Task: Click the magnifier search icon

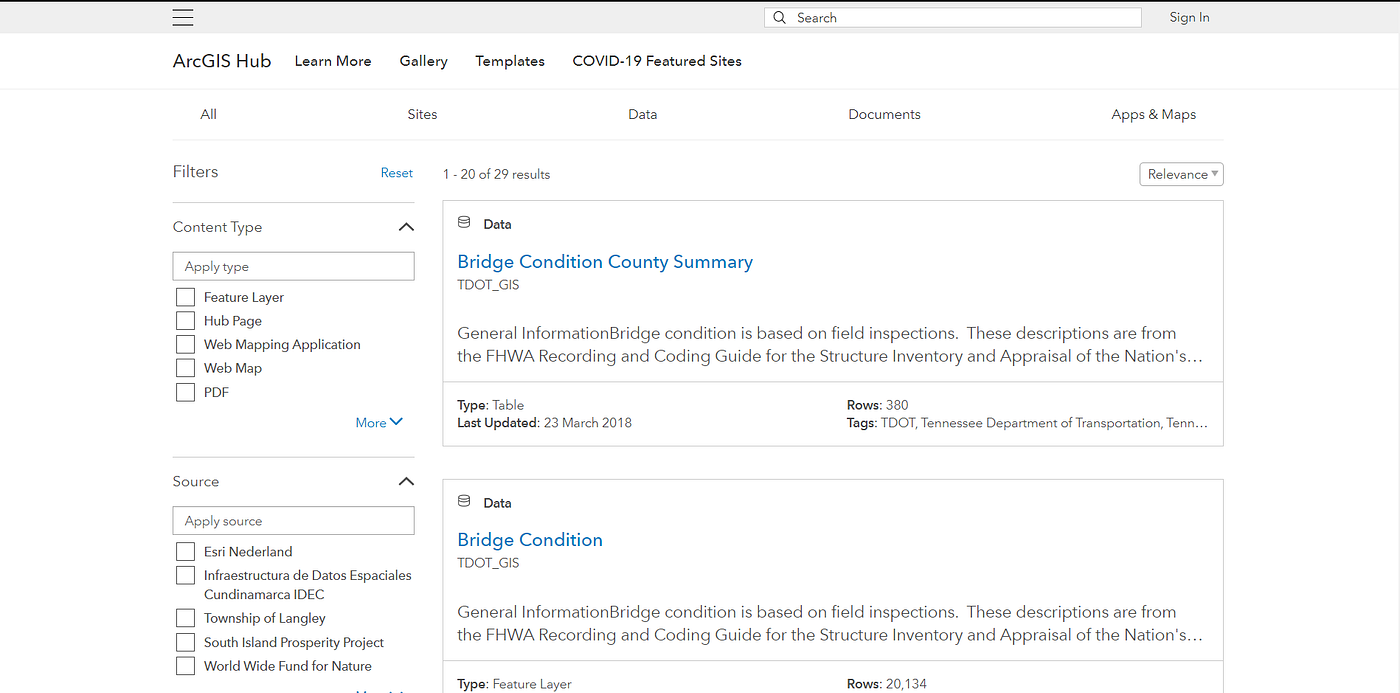Action: [780, 18]
